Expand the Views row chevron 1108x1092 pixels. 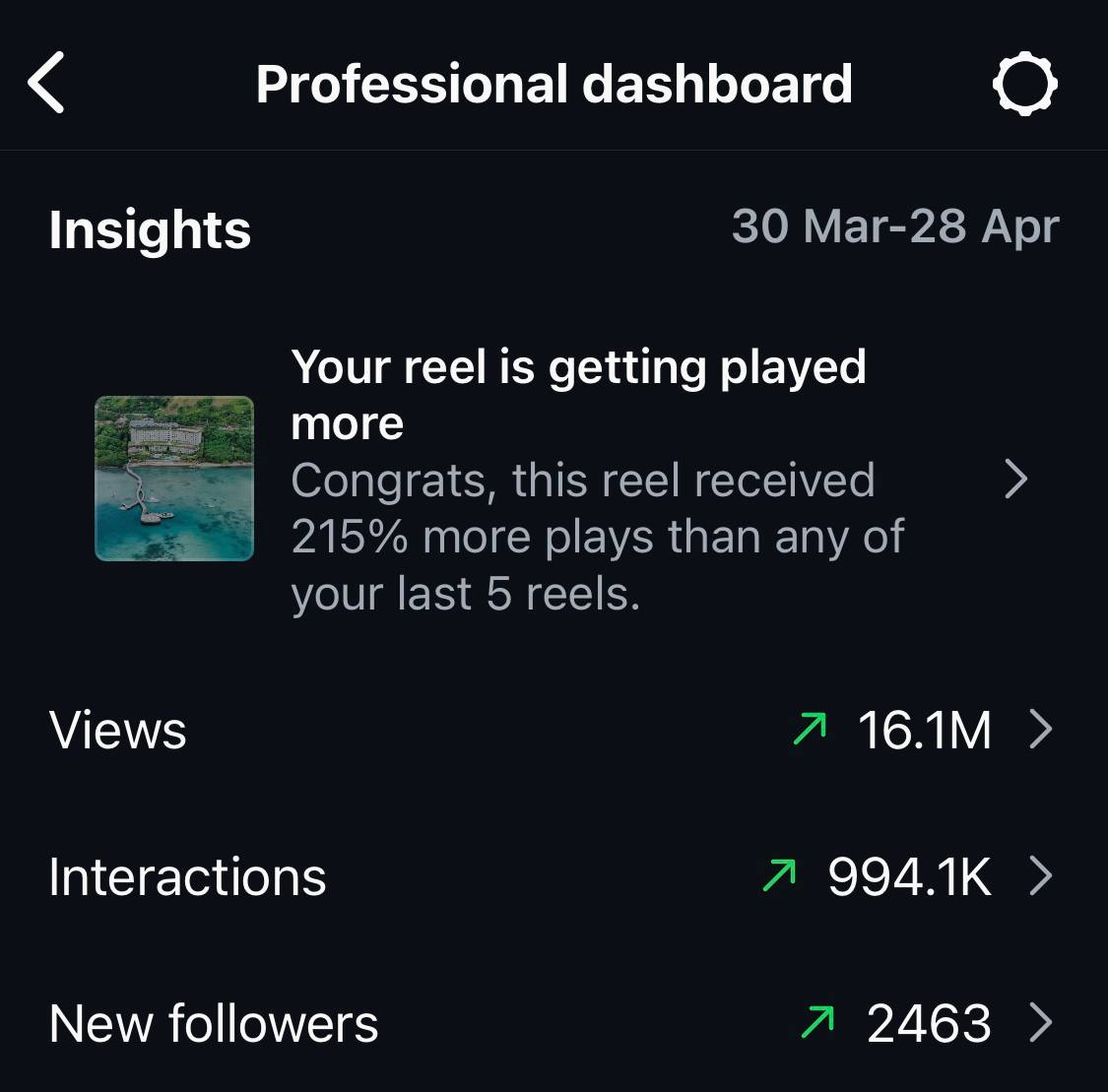click(1042, 729)
